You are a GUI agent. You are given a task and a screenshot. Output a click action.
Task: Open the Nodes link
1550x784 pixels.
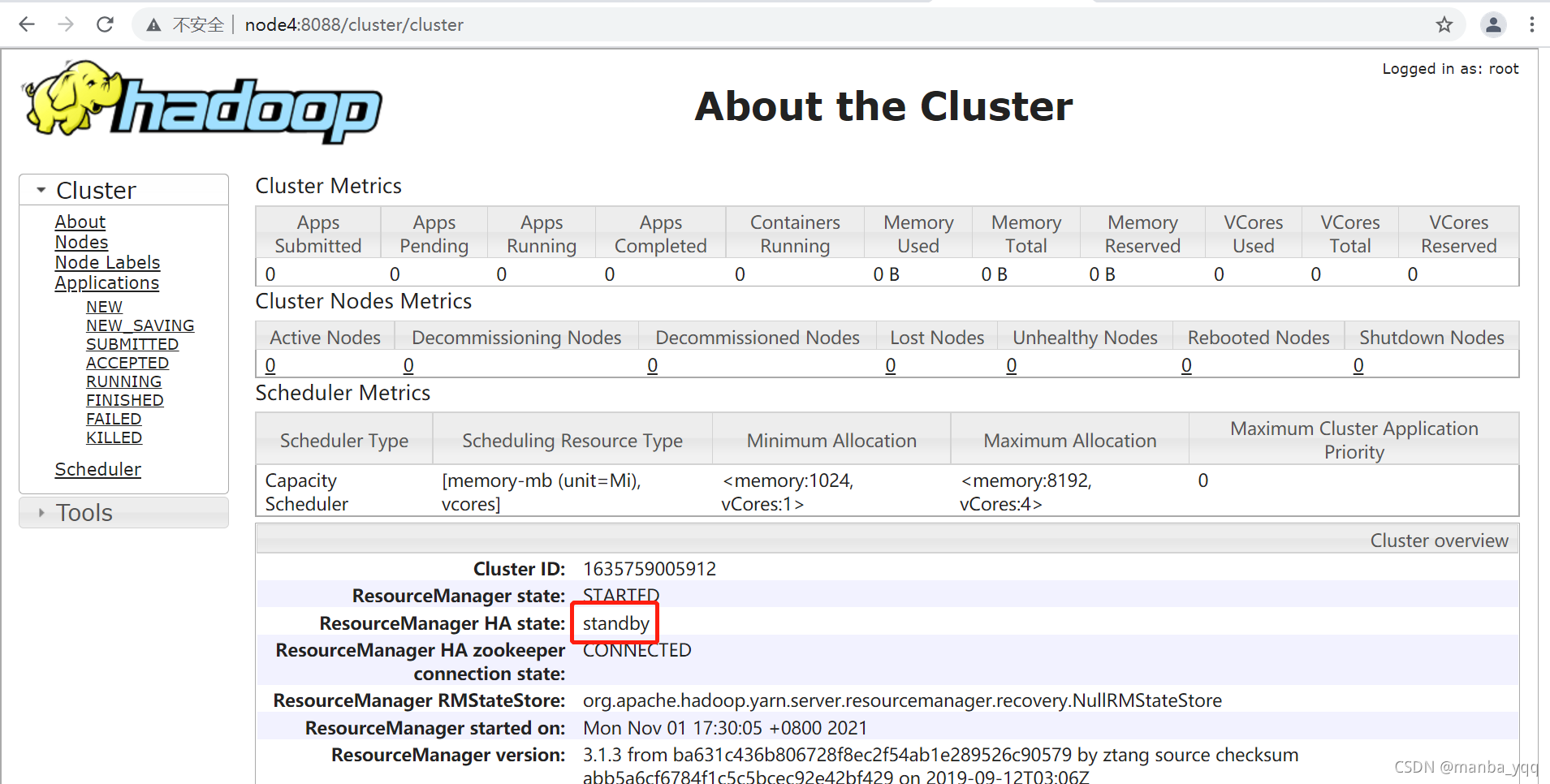81,242
